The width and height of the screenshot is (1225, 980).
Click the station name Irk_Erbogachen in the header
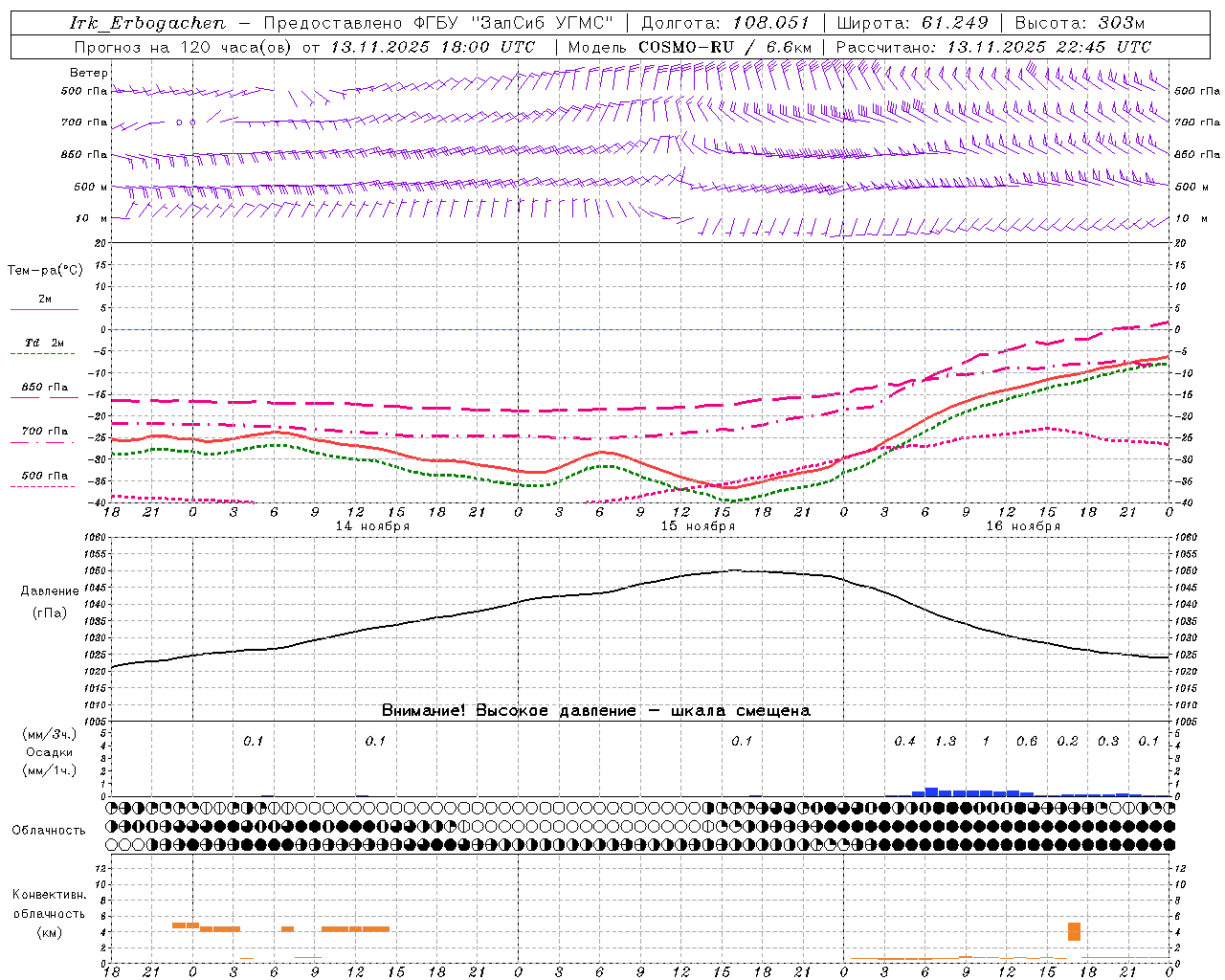pyautogui.click(x=148, y=23)
